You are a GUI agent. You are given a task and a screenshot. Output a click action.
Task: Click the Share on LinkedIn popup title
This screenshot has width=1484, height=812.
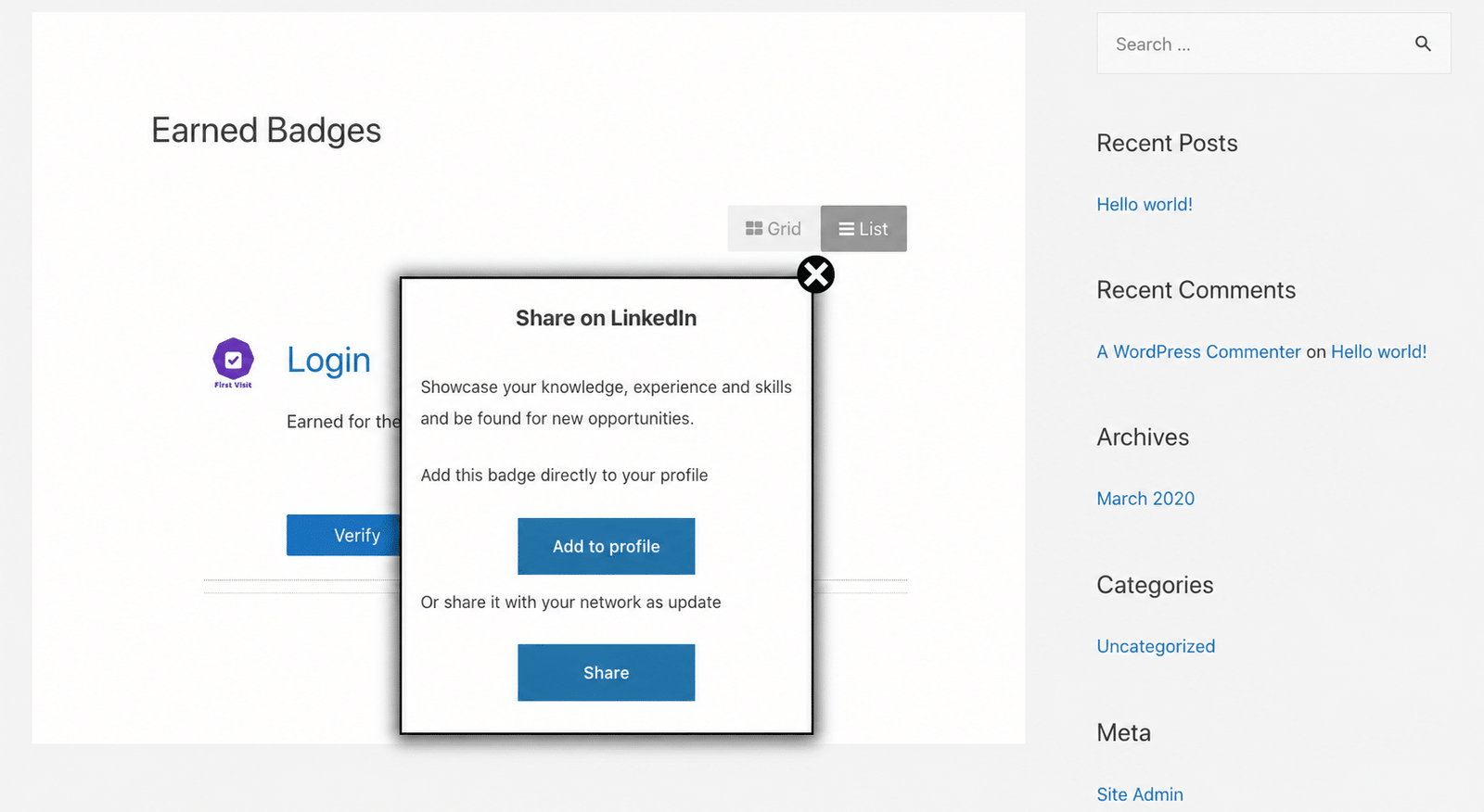(x=607, y=318)
